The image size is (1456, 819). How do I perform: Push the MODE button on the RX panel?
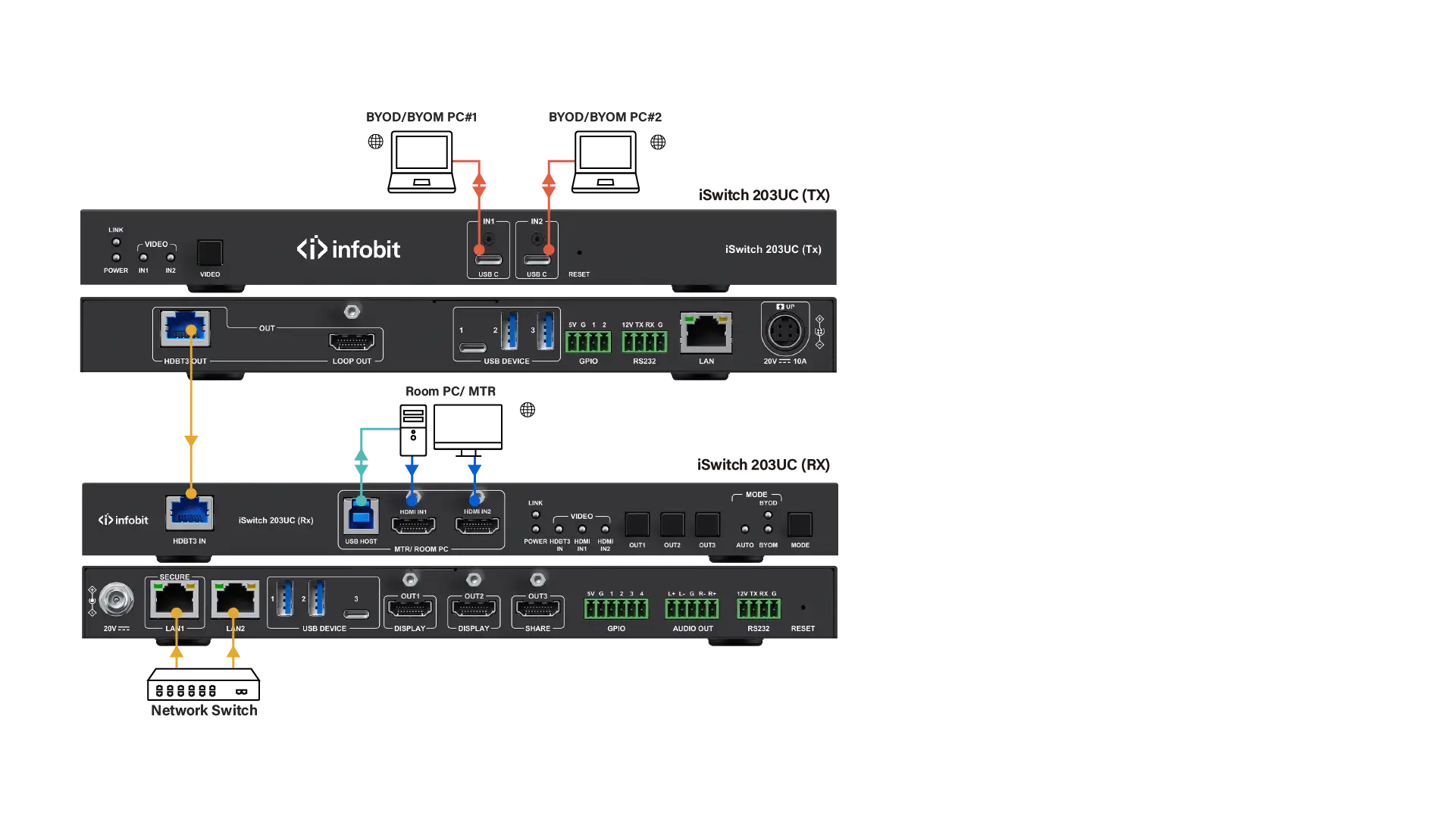point(800,524)
